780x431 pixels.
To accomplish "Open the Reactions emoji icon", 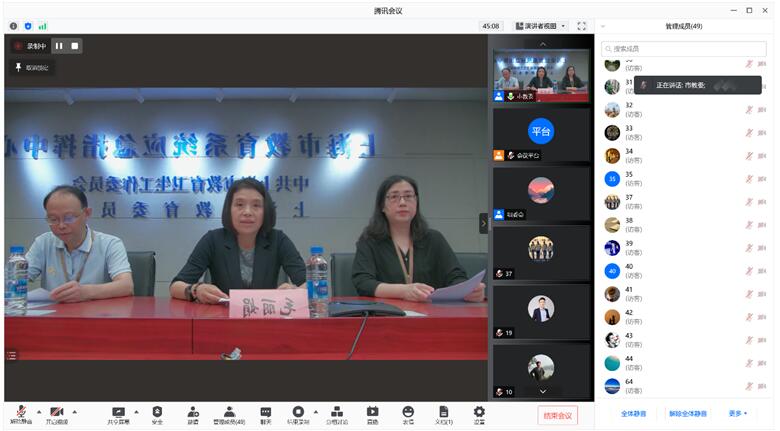I will point(408,414).
